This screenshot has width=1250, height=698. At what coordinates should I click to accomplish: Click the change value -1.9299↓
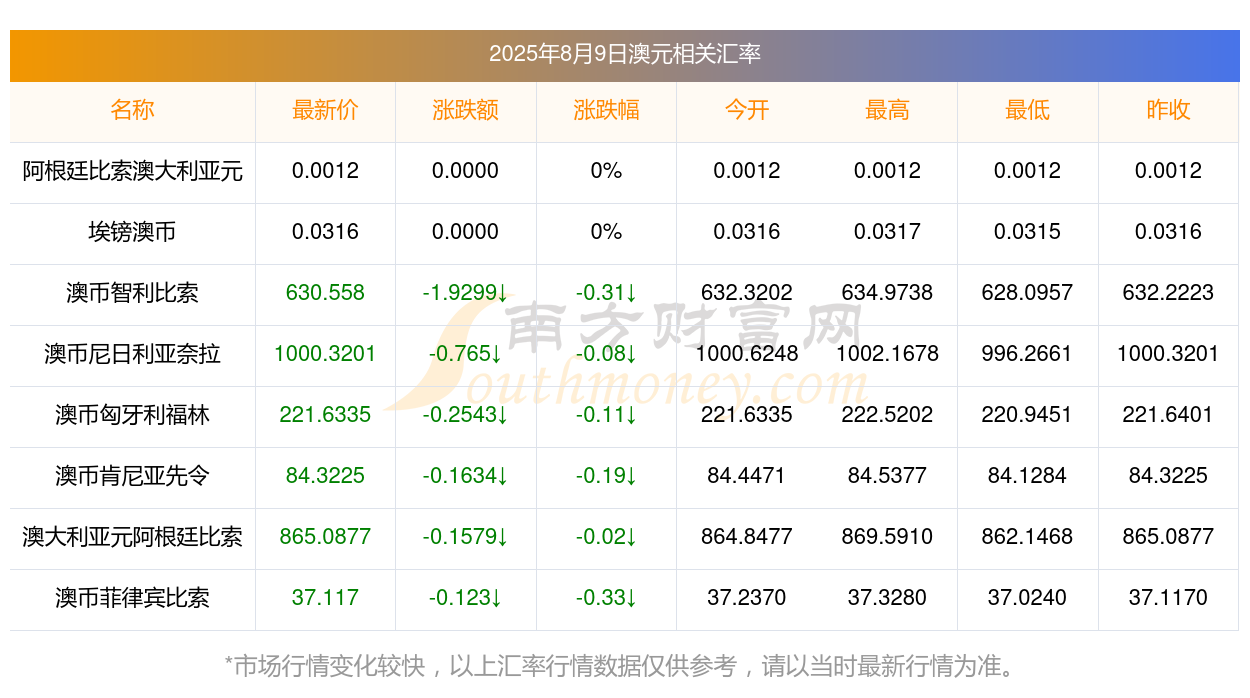[465, 293]
